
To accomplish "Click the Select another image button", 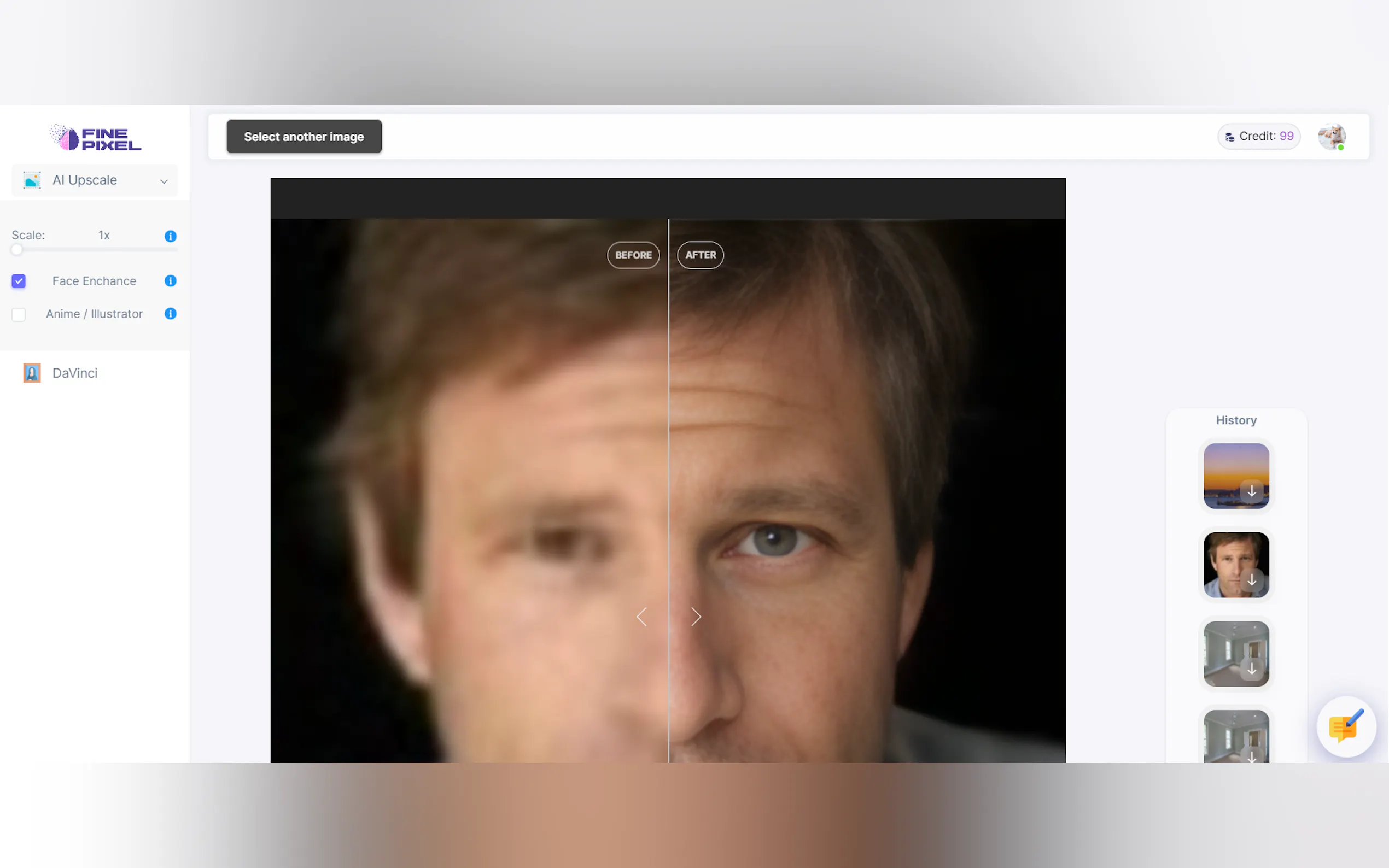I will (x=304, y=137).
